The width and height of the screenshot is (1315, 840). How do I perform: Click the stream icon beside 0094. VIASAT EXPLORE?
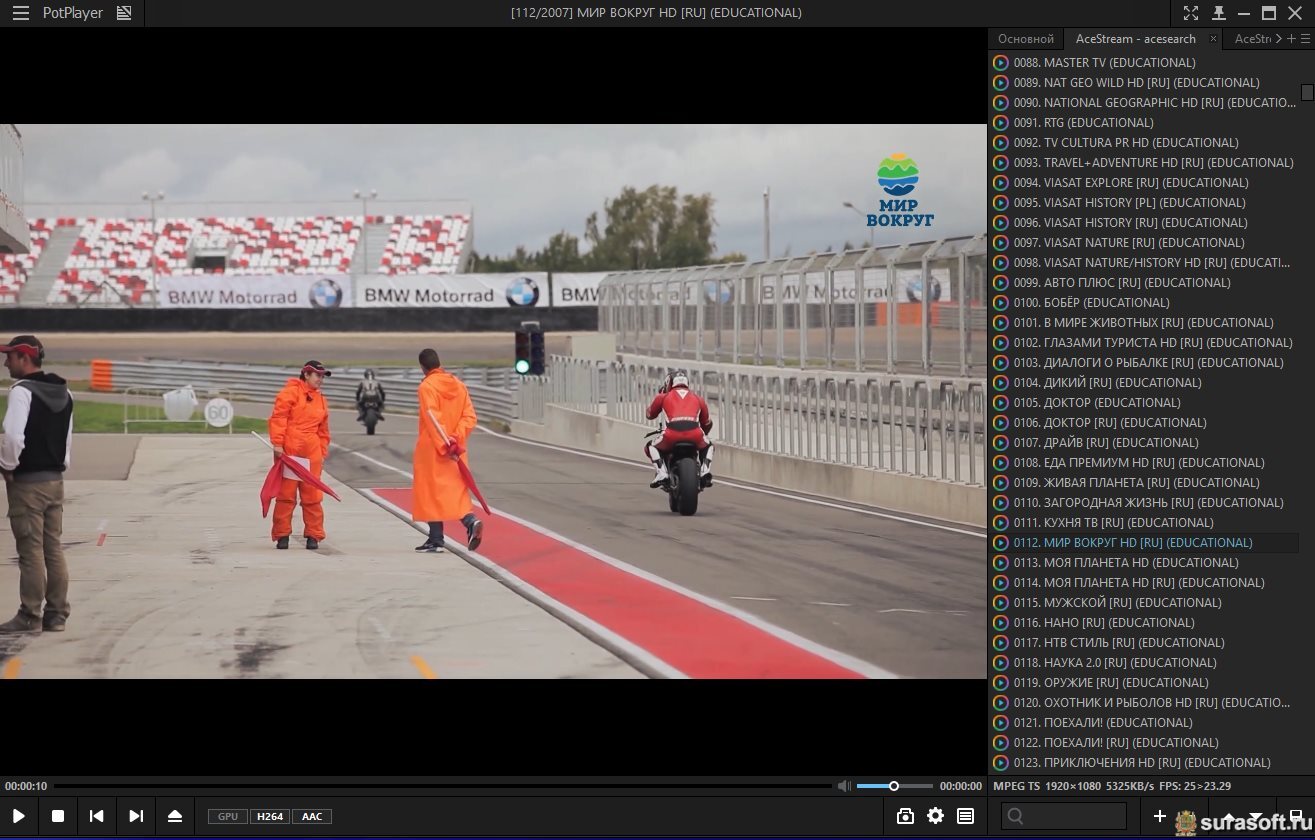coord(1001,182)
